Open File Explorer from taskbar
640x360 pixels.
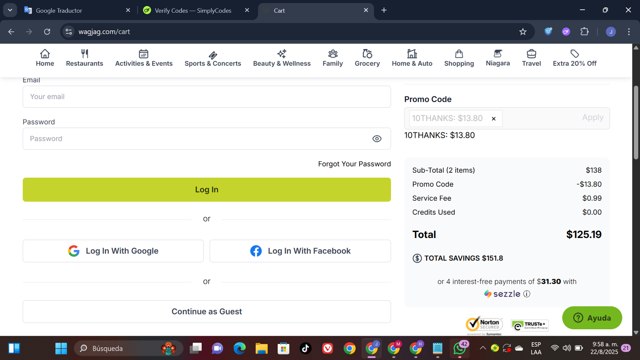(262, 348)
